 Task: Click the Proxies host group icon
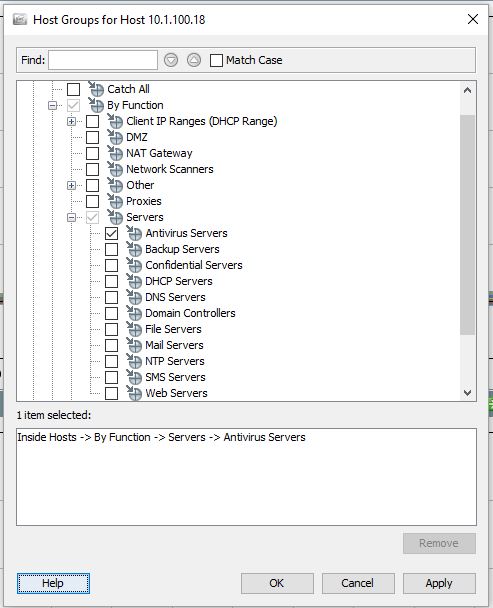115,201
